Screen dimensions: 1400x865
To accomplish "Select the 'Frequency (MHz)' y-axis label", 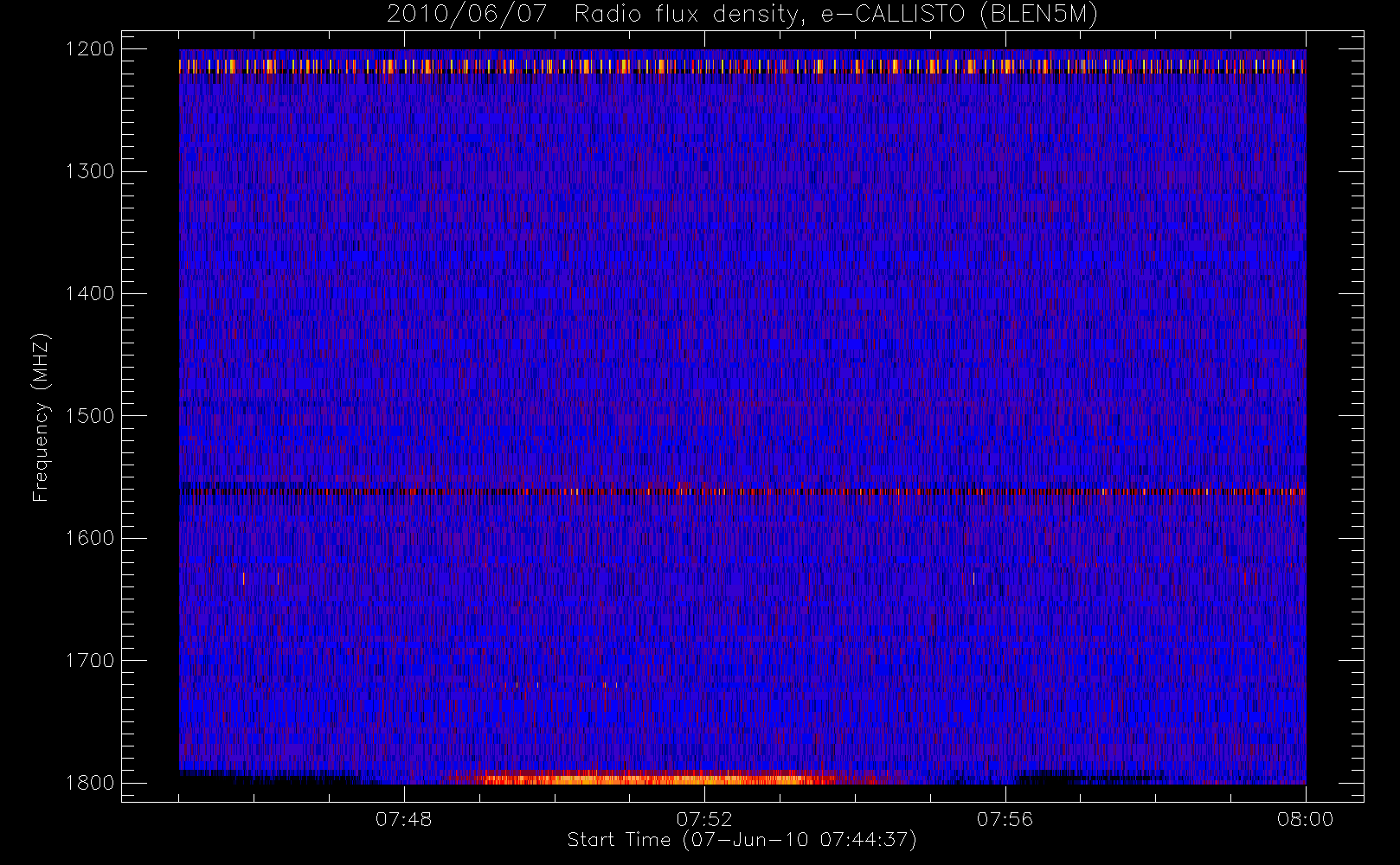I will coord(41,417).
